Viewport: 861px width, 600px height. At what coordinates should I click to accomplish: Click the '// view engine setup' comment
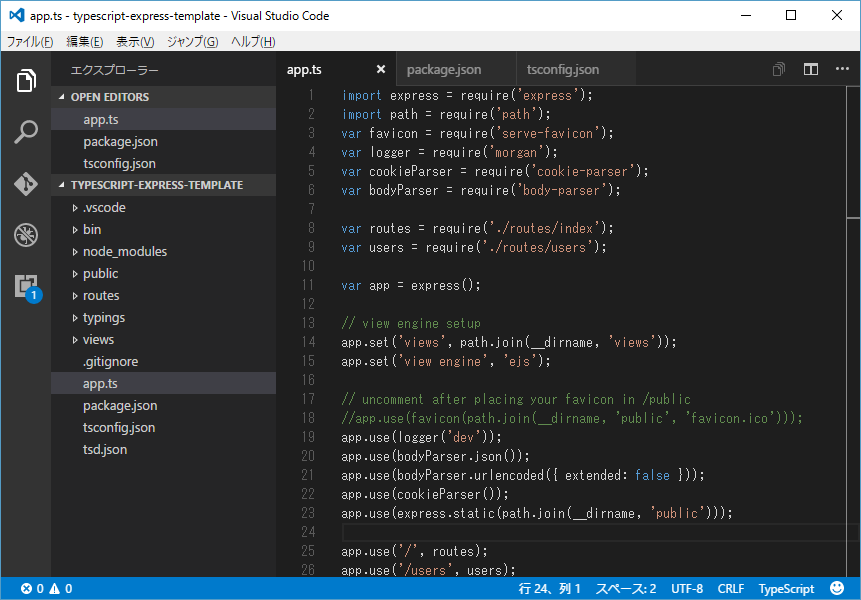click(x=411, y=323)
